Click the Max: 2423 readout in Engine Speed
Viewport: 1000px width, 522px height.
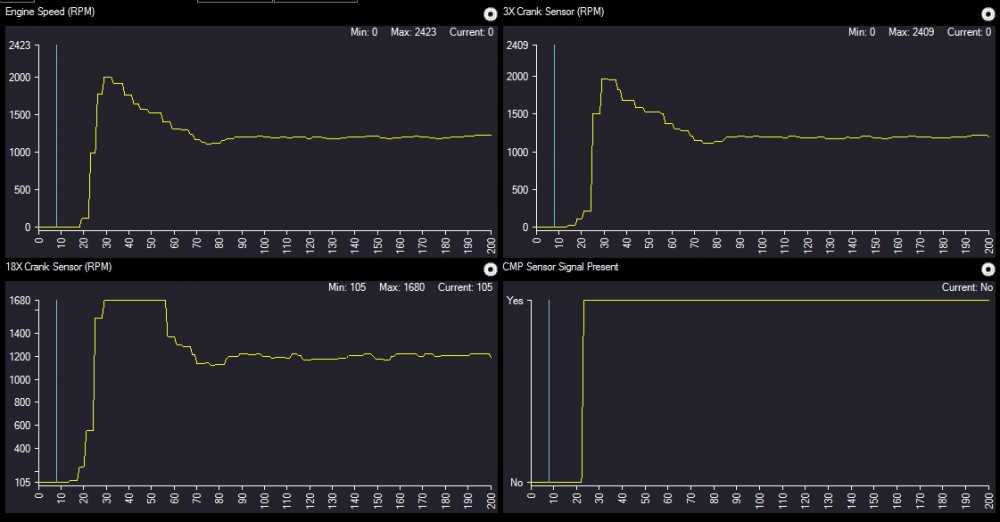tap(412, 32)
